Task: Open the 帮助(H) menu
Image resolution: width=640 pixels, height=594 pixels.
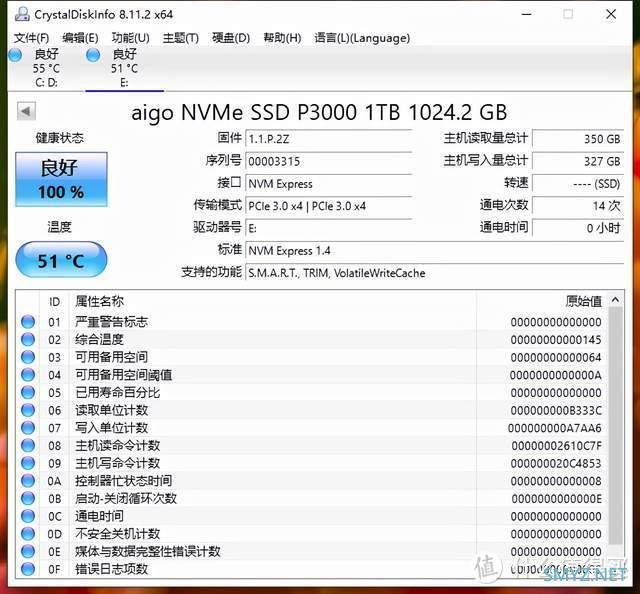Action: (x=282, y=38)
